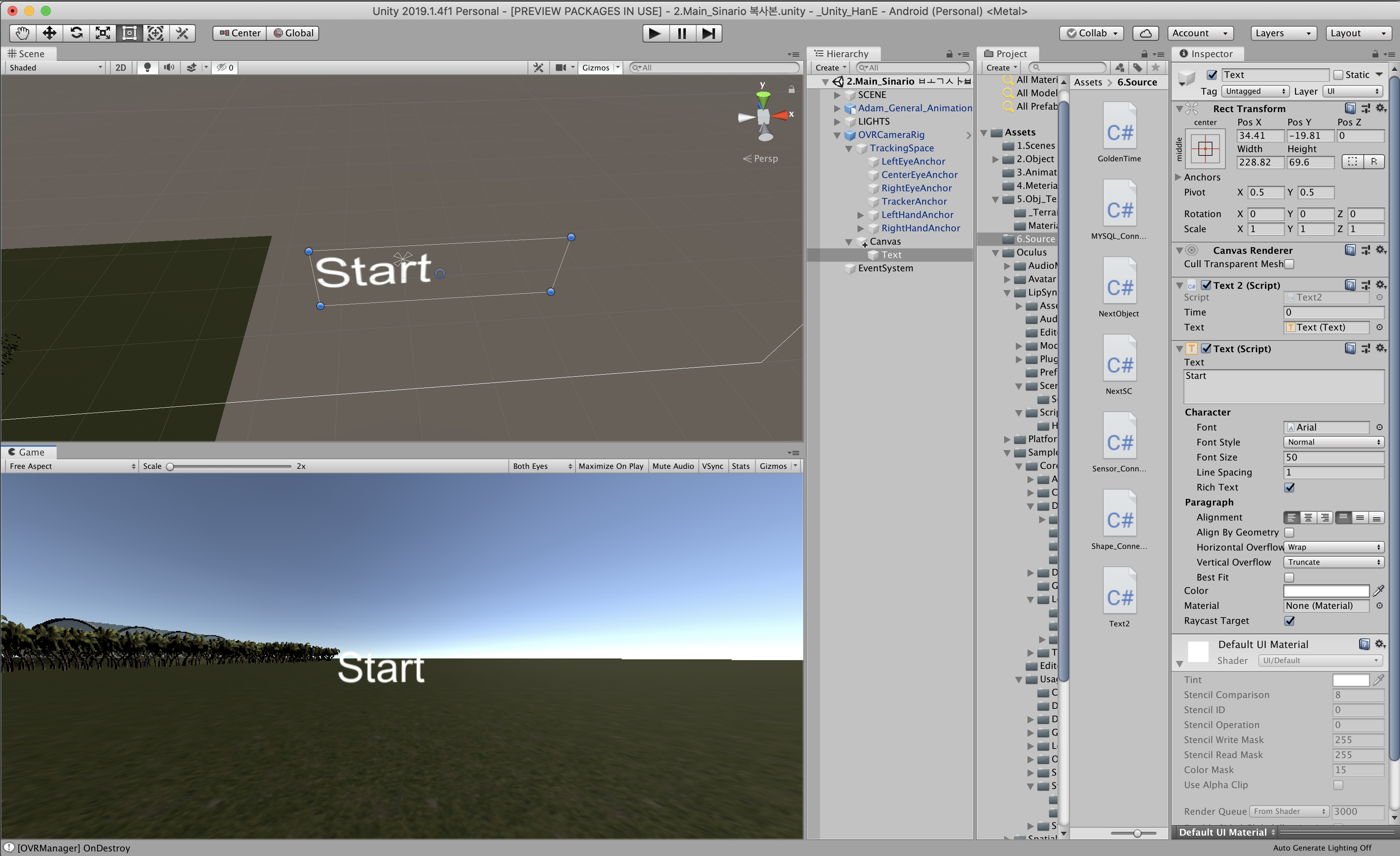Click the color eyedropper icon
1400x856 pixels.
coord(1378,591)
